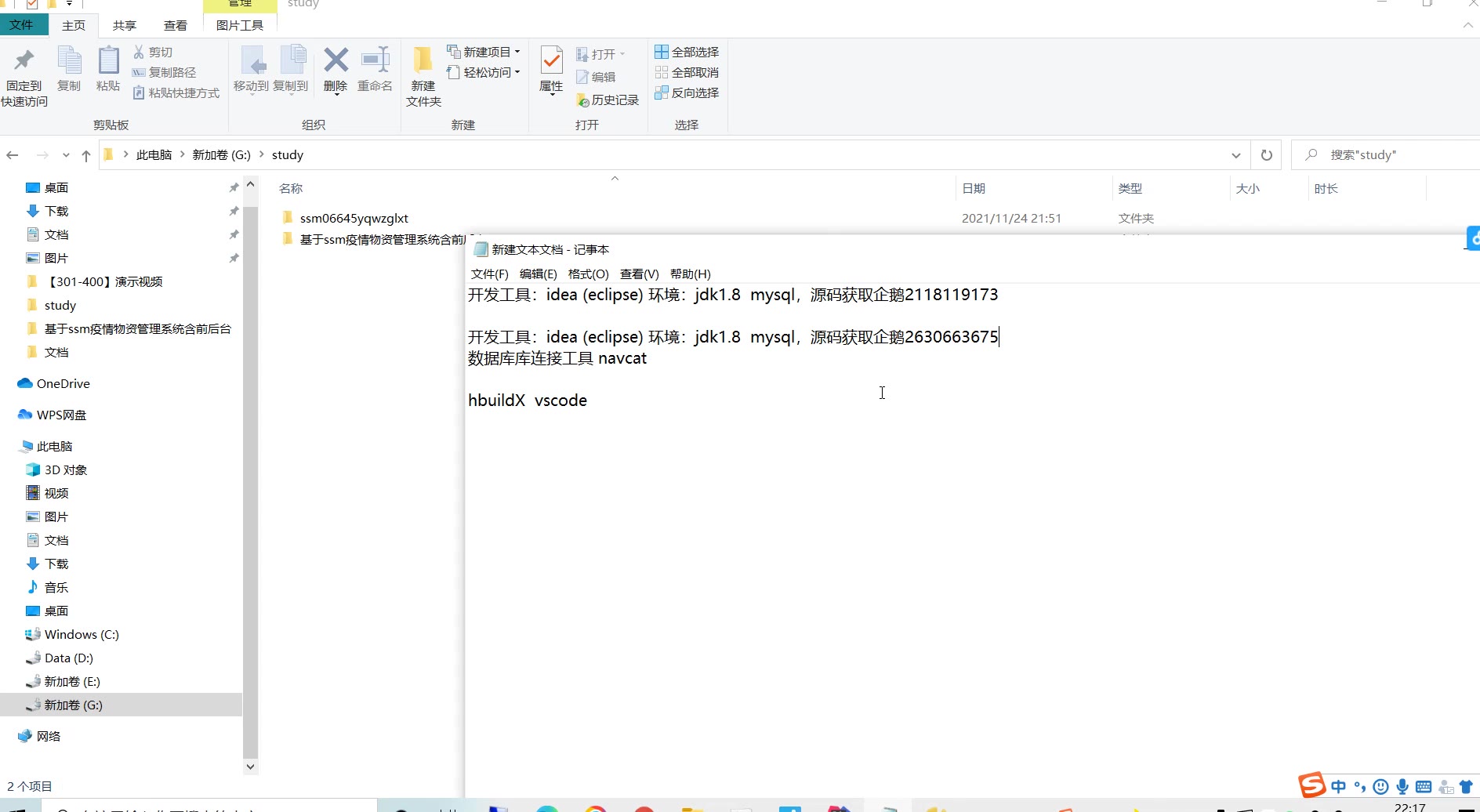Switch to the View ribbon tab

[x=175, y=25]
